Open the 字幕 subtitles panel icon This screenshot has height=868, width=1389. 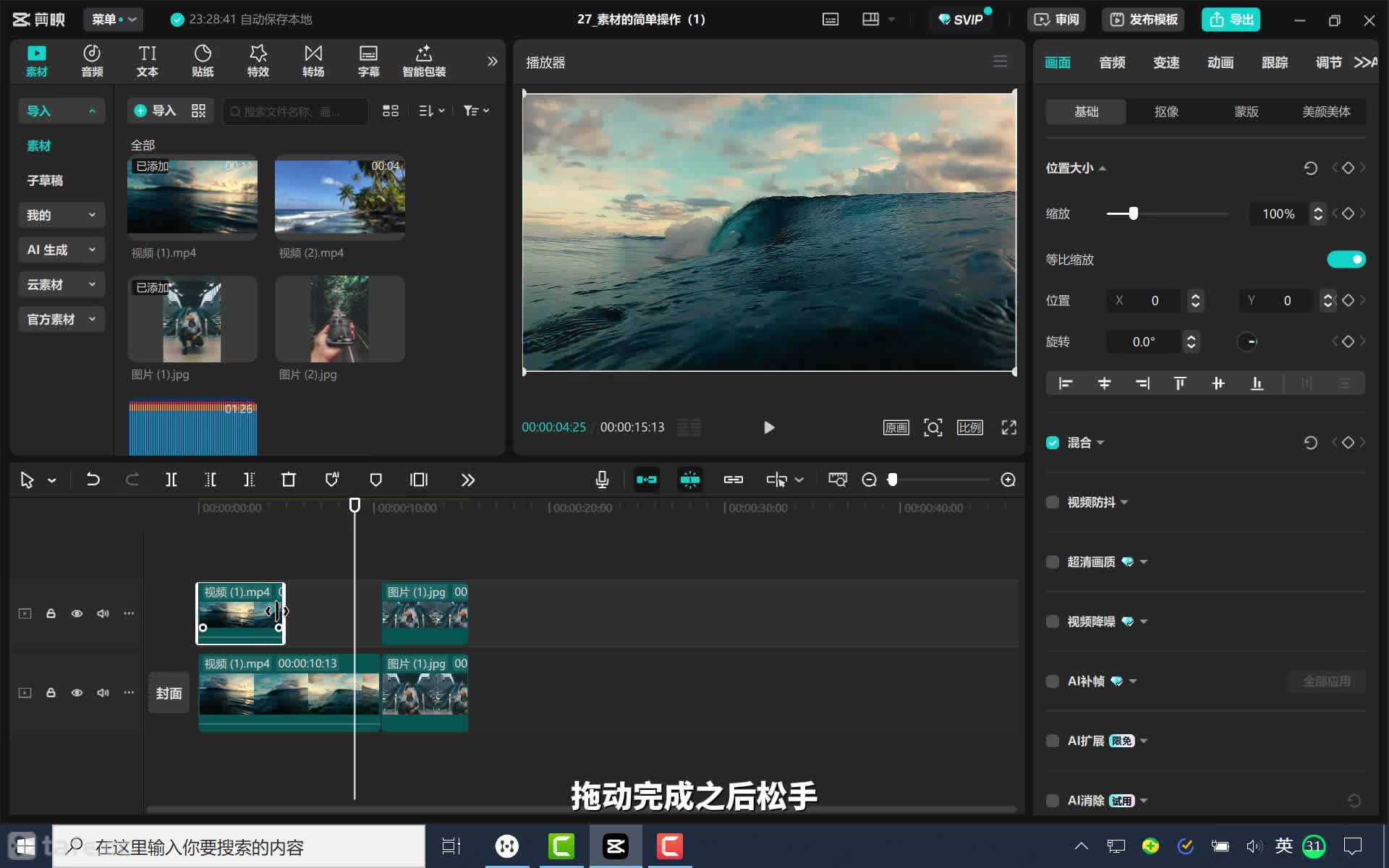(368, 61)
